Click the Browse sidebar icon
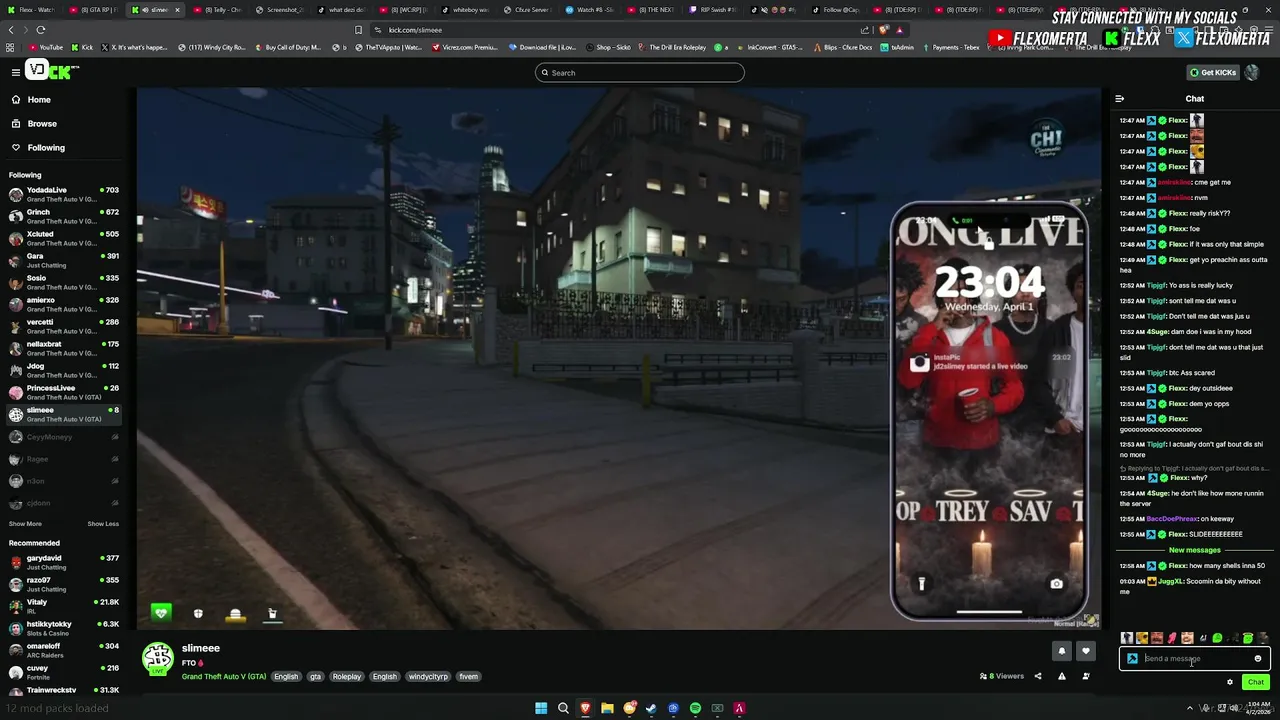 tap(16, 124)
